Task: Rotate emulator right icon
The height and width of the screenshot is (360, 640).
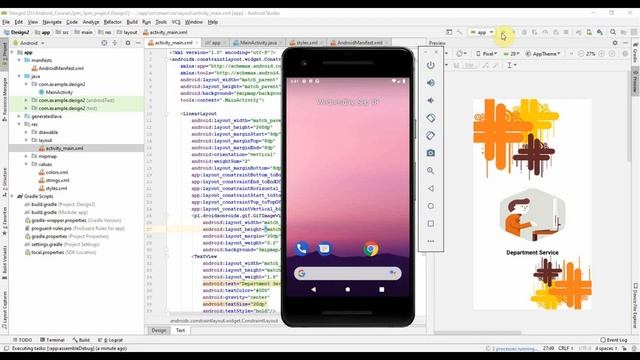Action: click(431, 136)
